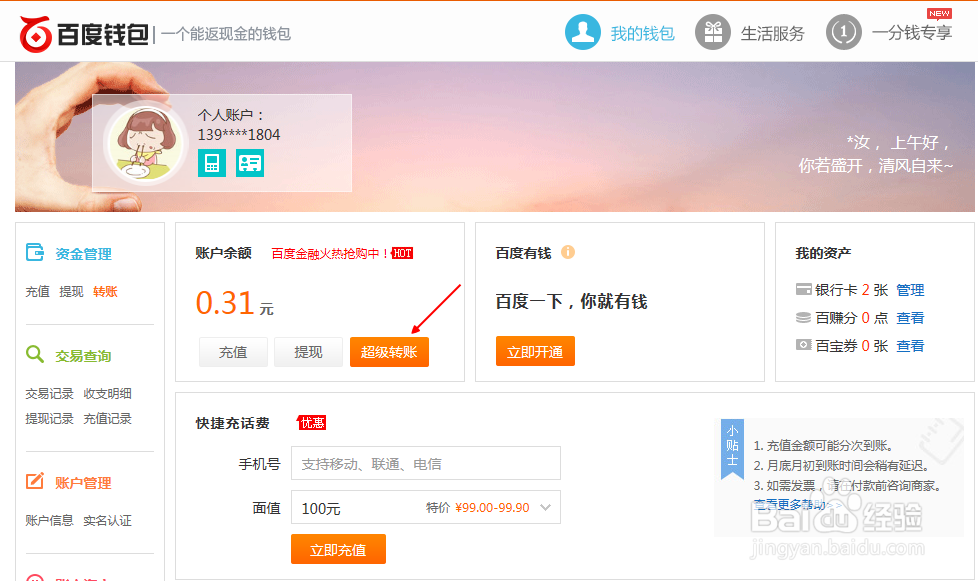978x581 pixels.
Task: Click the cartoon girl avatar
Action: pyautogui.click(x=145, y=143)
